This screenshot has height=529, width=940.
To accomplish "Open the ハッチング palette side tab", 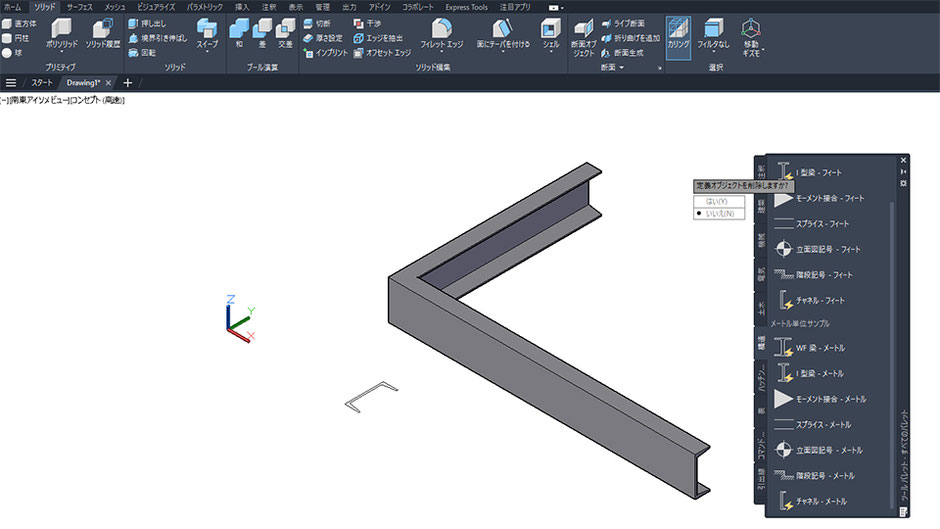I will click(x=761, y=378).
